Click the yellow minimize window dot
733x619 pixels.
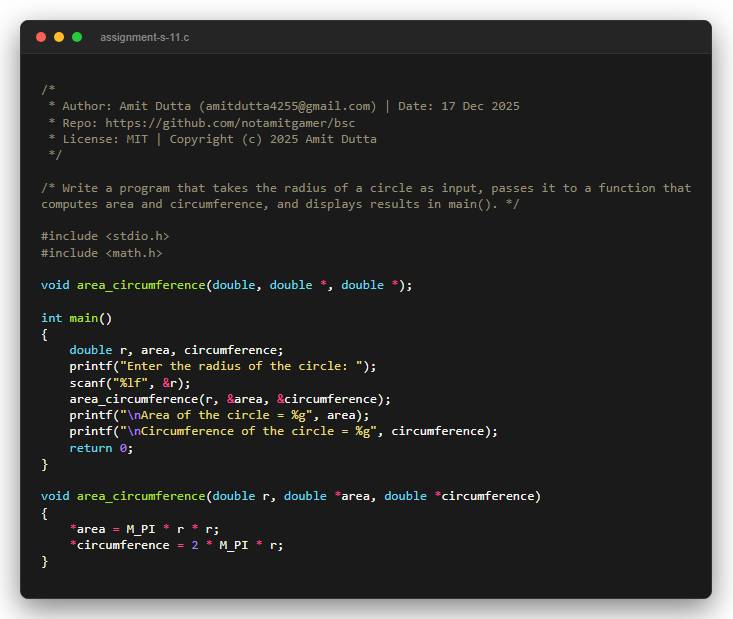click(x=59, y=37)
